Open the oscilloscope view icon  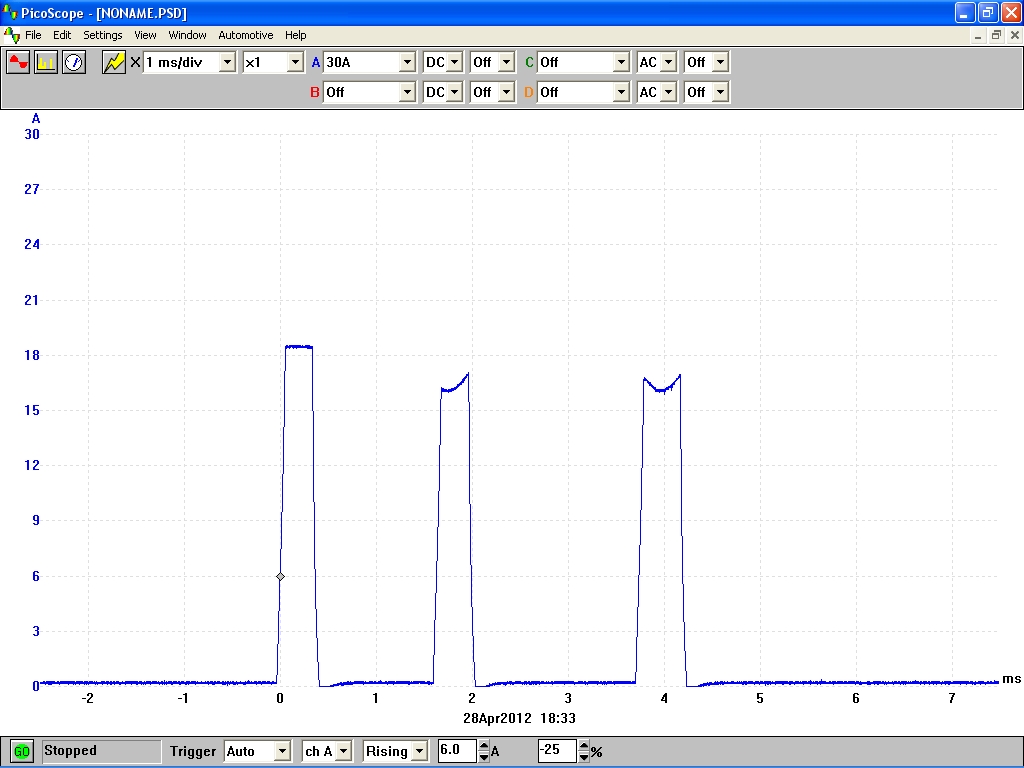(18, 62)
